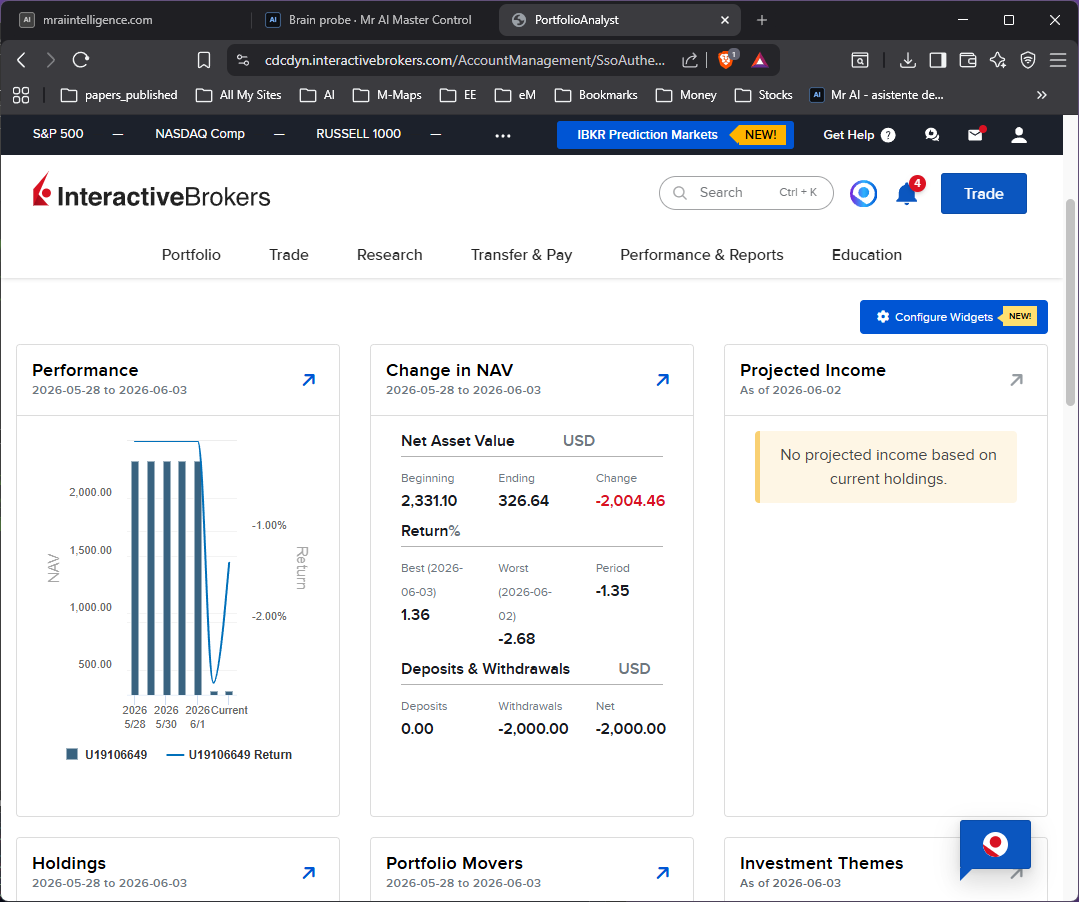Click the S&P 500 ticker
Screen dimensions: 1079x902
(x=58, y=134)
